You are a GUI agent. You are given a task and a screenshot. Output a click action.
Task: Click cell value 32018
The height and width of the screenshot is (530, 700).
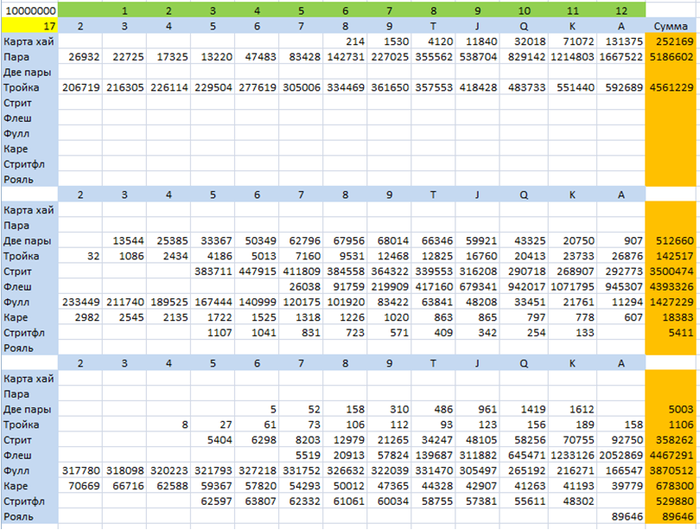click(x=524, y=42)
